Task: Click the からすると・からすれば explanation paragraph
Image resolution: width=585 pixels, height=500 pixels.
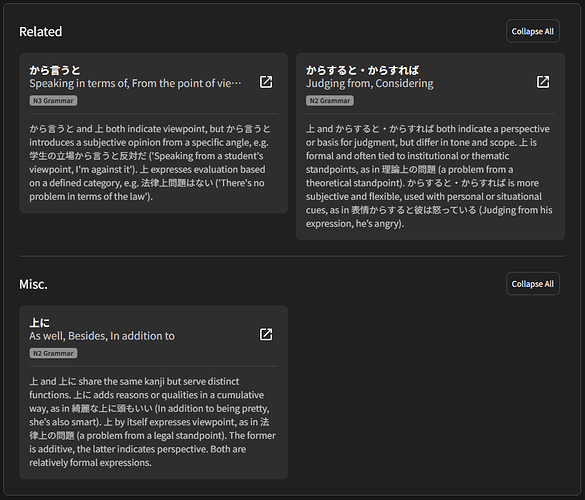Action: coord(429,176)
